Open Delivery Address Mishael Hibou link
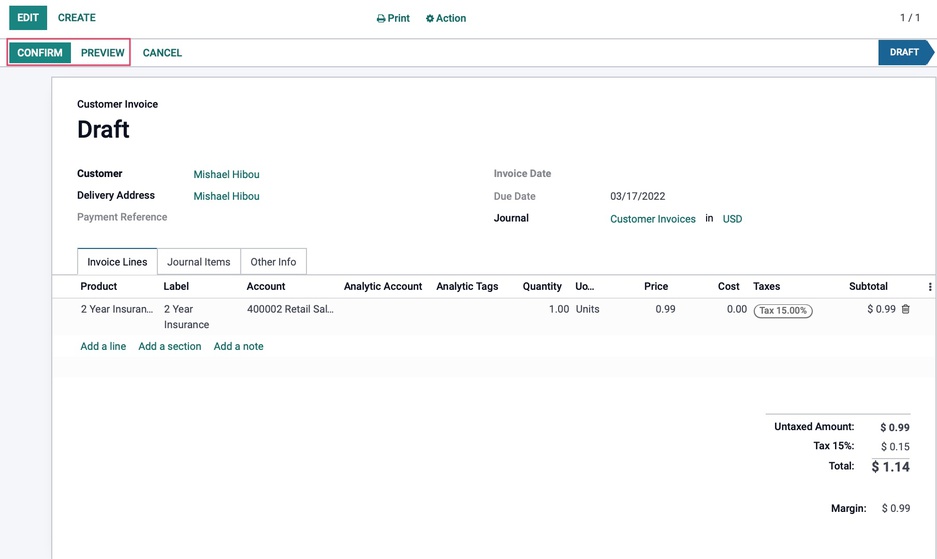 tap(226, 196)
